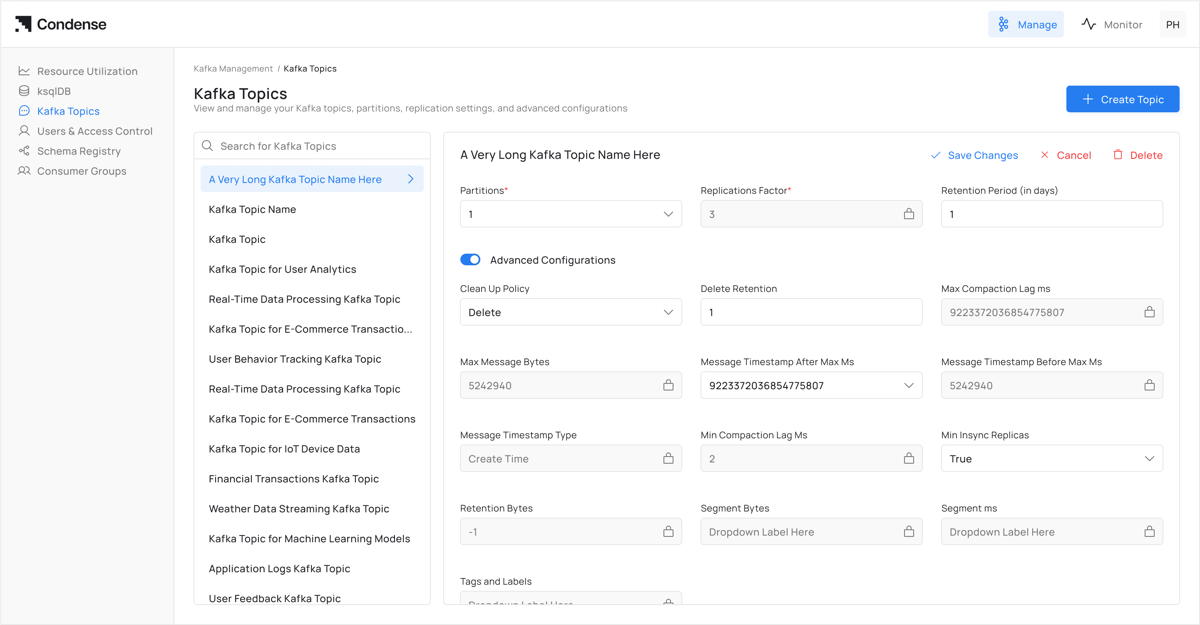The image size is (1200, 625).
Task: Select "Kafka Topic Name" in the list
Action: [312, 209]
